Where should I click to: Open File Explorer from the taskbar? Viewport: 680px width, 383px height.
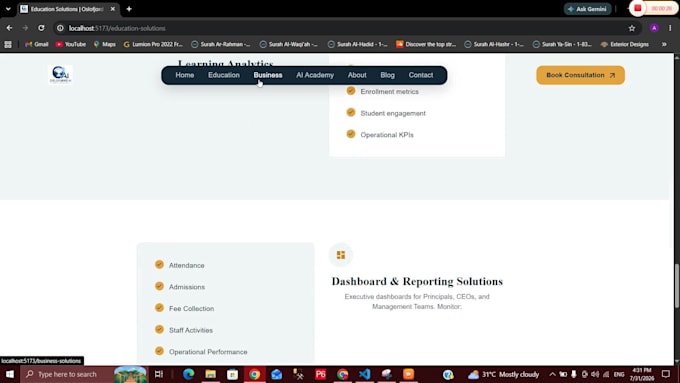pos(210,374)
